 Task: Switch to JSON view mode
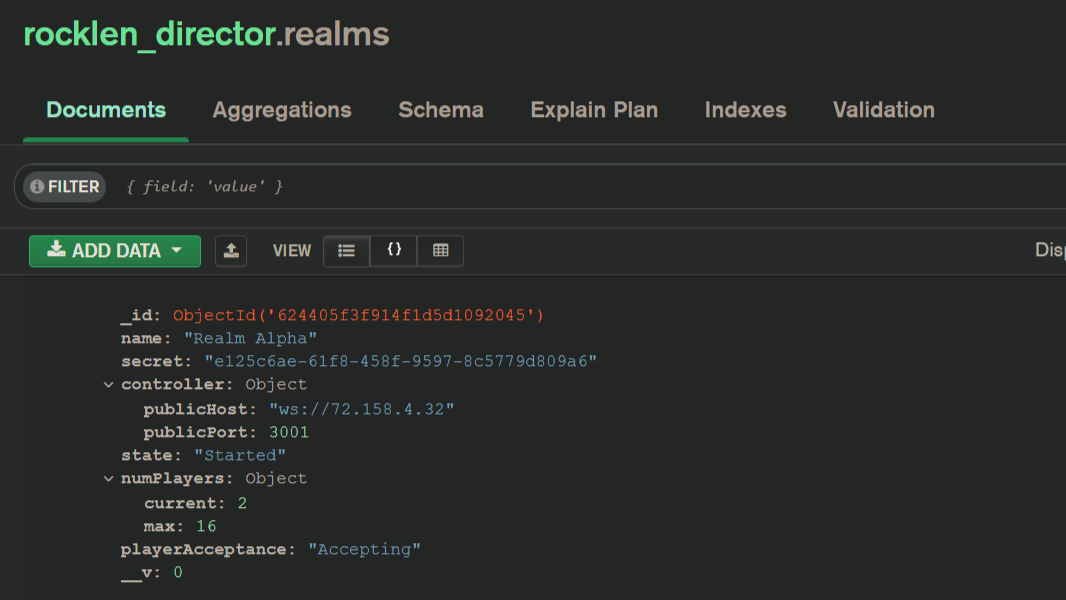393,251
